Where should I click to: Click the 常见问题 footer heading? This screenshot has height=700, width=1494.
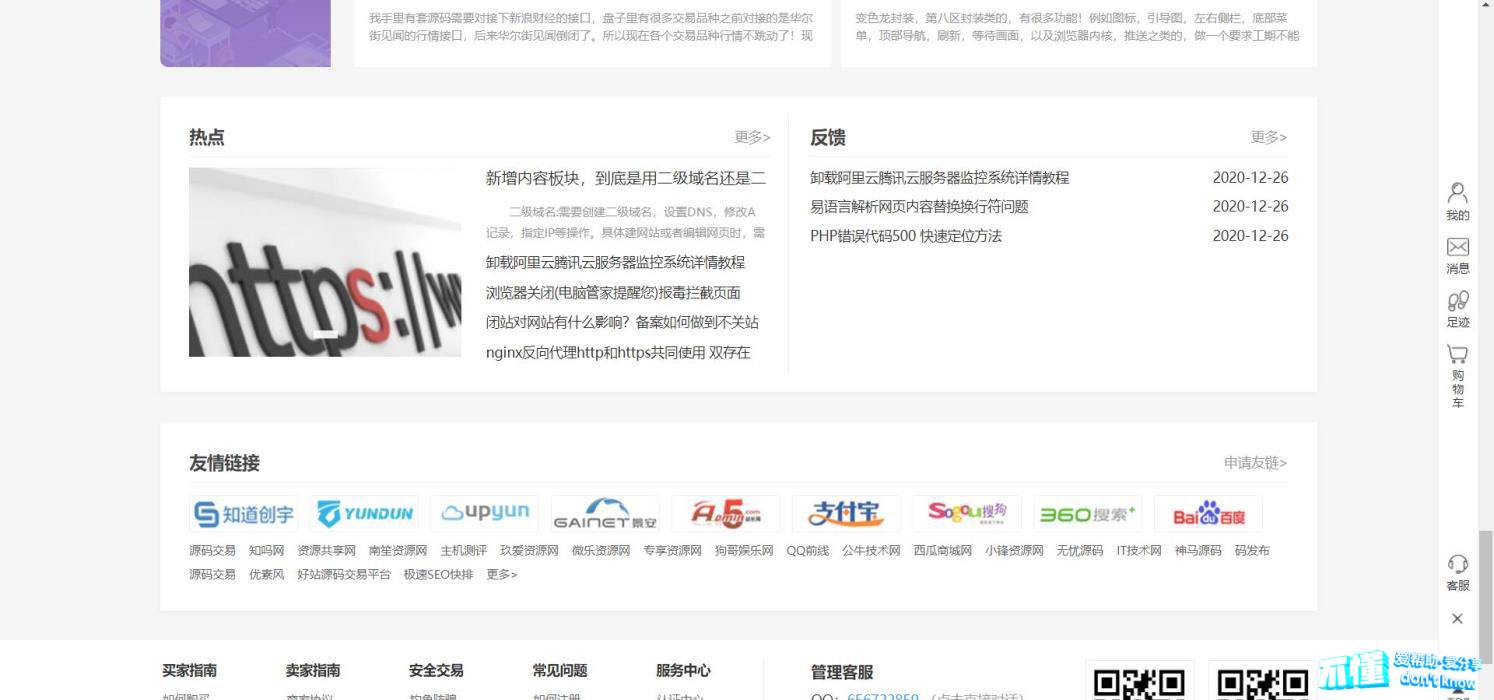(x=560, y=670)
